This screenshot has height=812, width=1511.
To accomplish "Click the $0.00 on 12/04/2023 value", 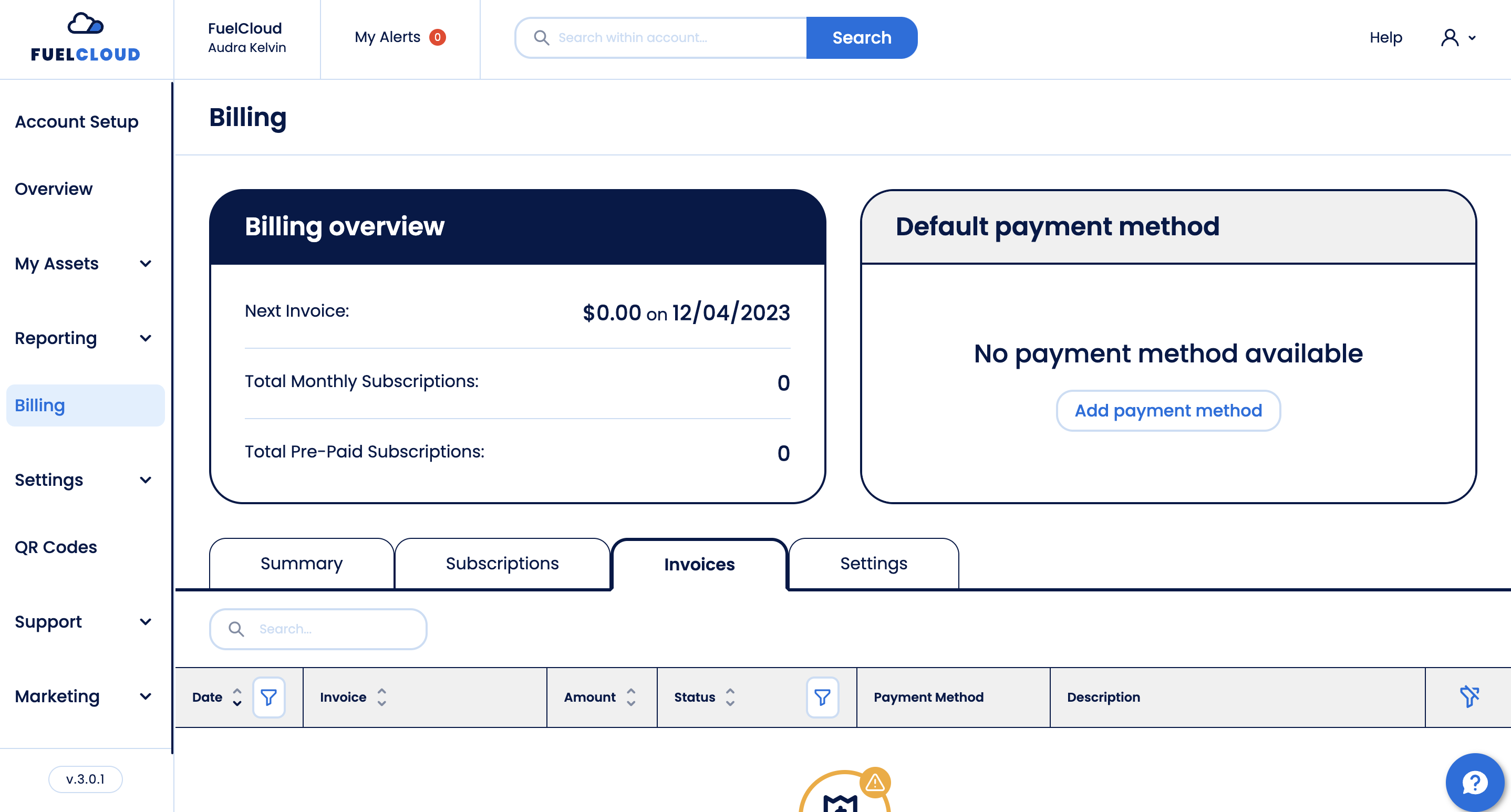I will click(686, 313).
